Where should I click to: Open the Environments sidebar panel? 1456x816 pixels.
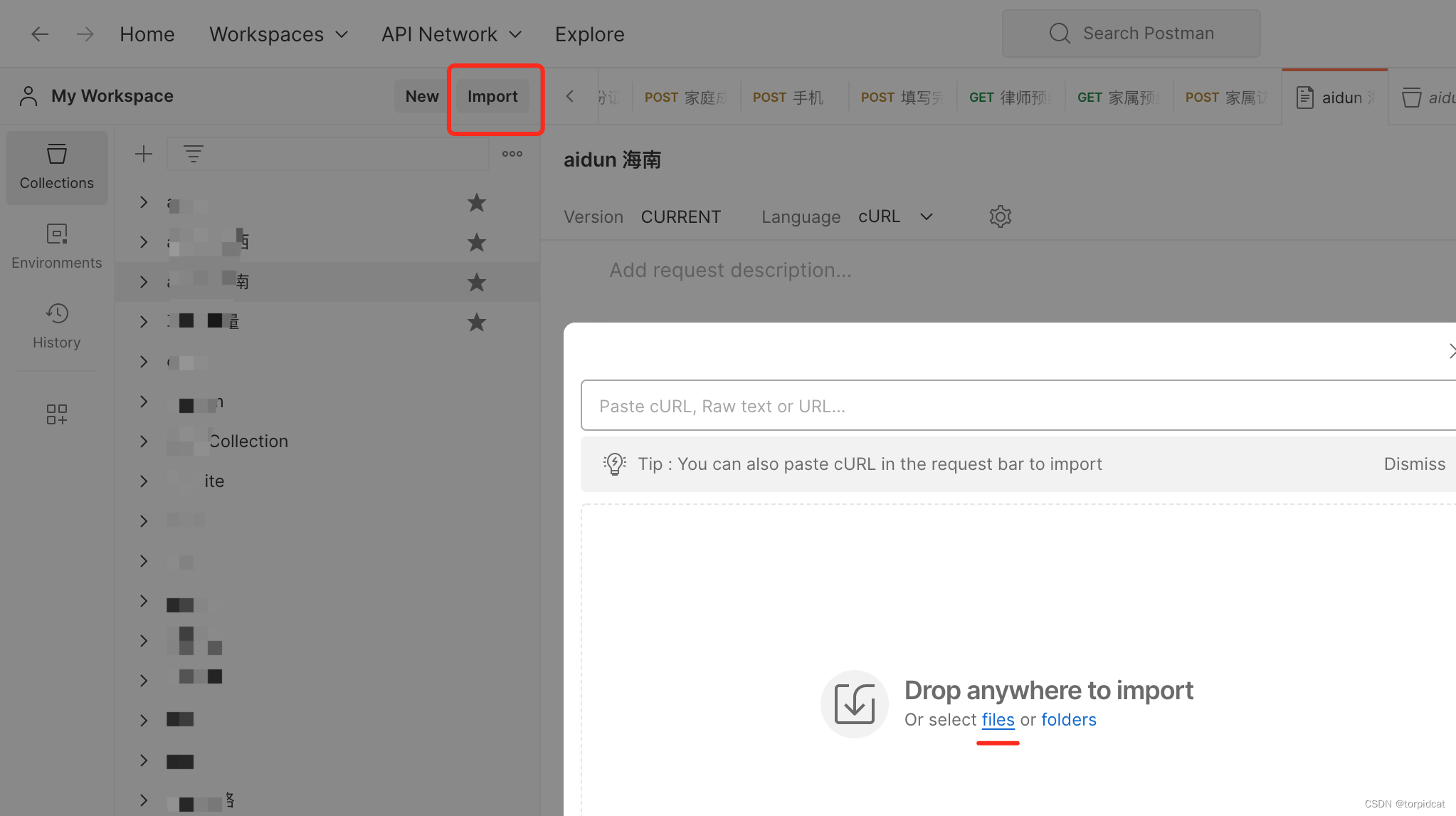[56, 246]
